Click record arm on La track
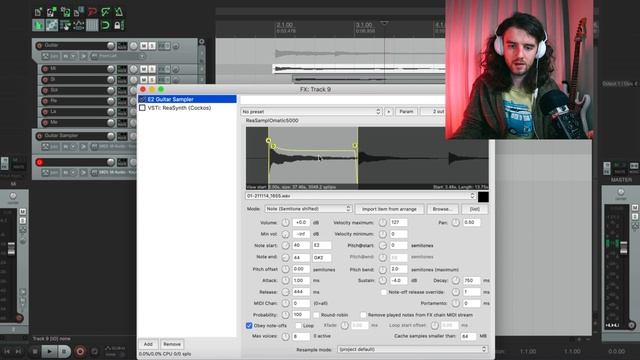 click(45, 111)
